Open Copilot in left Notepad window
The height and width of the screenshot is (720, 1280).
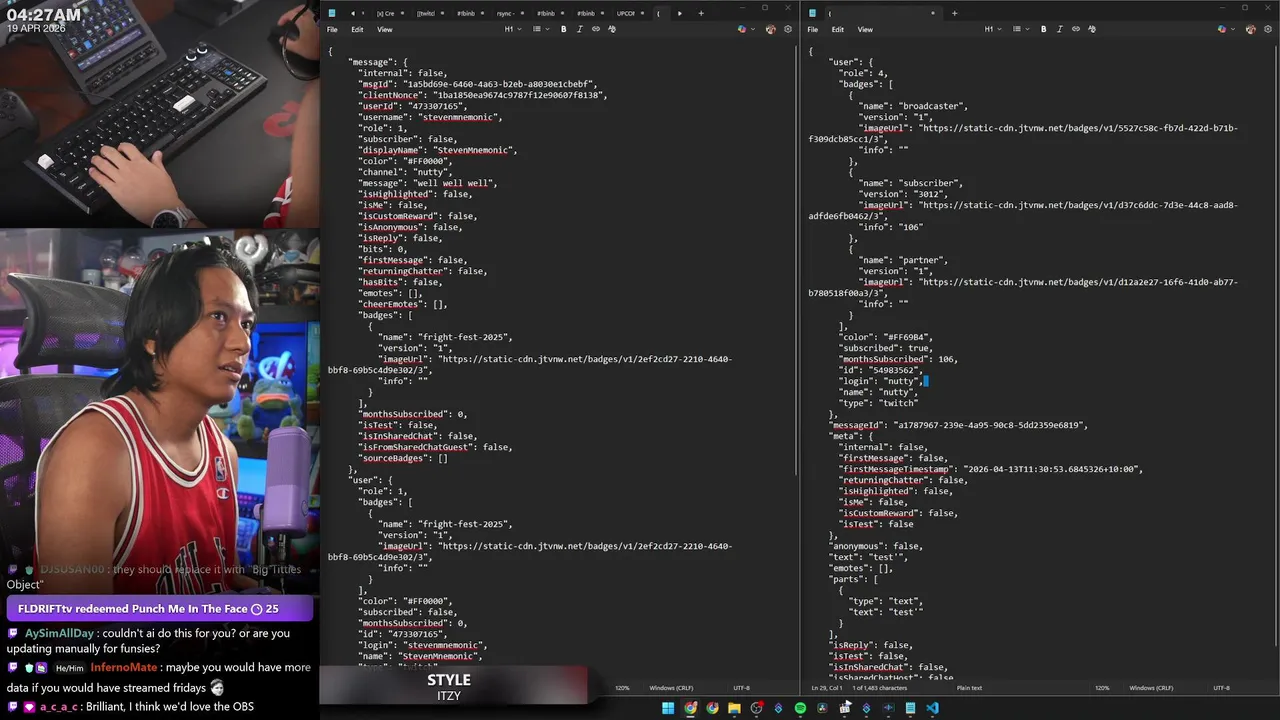pyautogui.click(x=742, y=29)
